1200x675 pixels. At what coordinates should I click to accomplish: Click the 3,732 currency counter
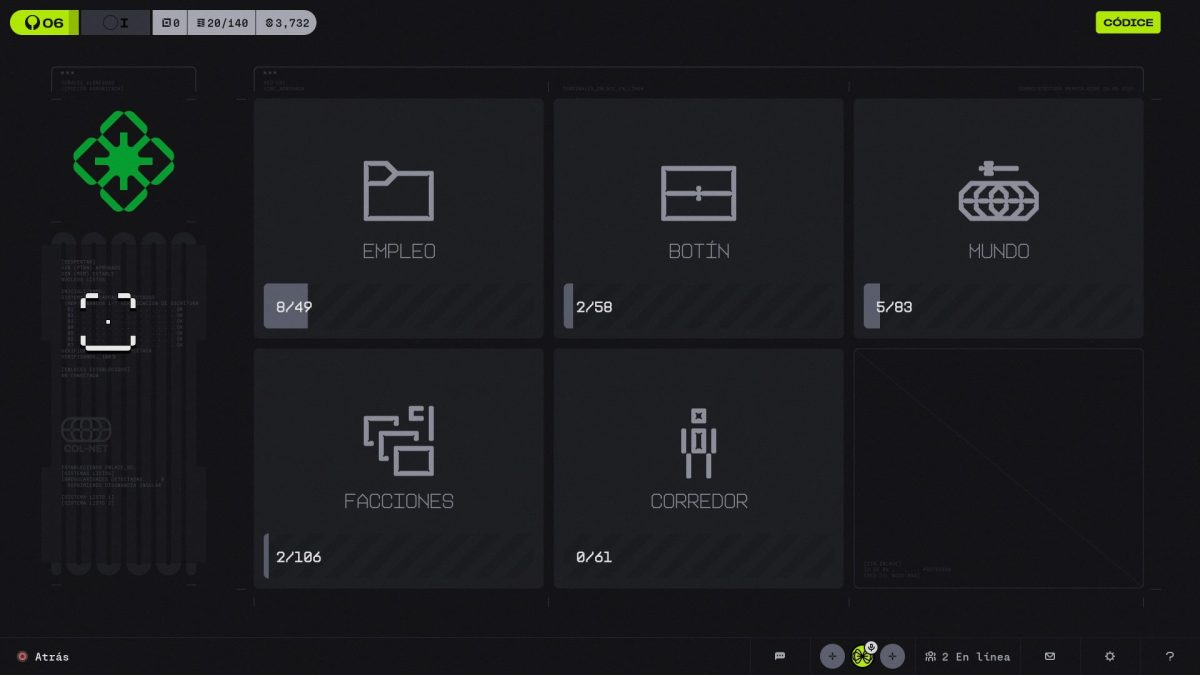coord(286,22)
